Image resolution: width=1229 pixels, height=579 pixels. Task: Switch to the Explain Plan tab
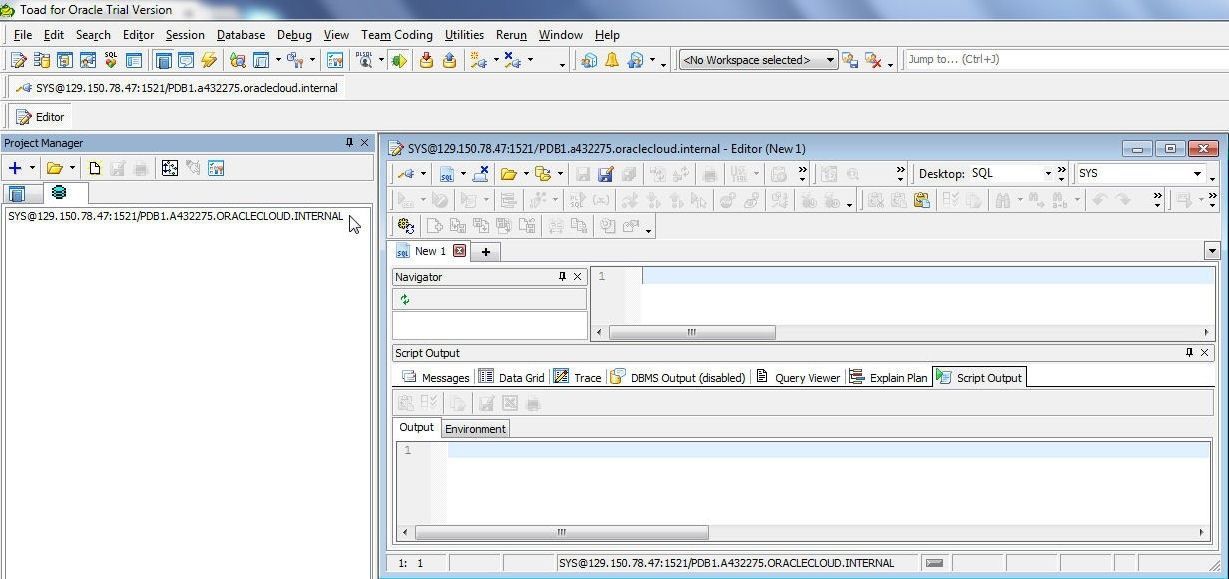pos(888,377)
